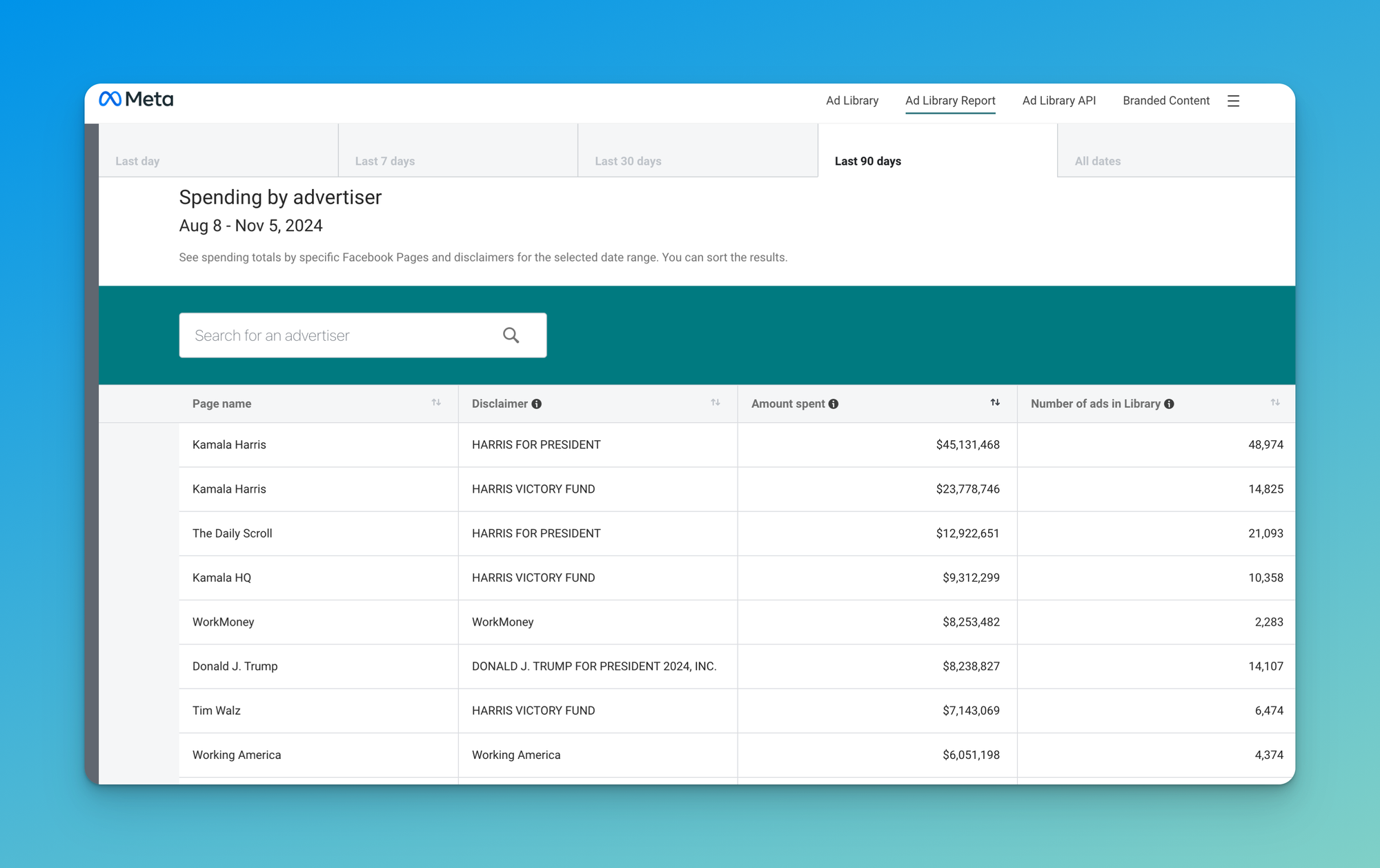Go to Branded Content page

click(1165, 101)
